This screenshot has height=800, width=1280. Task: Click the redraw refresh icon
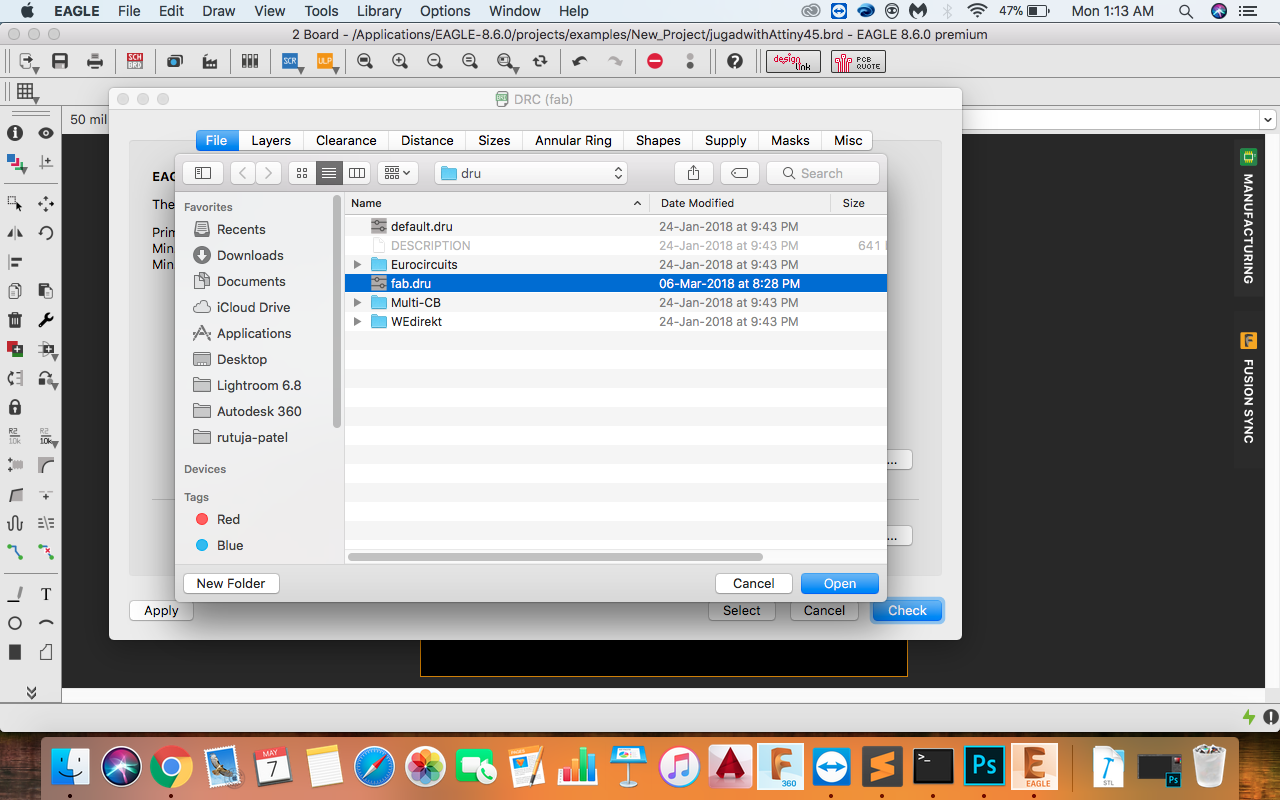[540, 61]
